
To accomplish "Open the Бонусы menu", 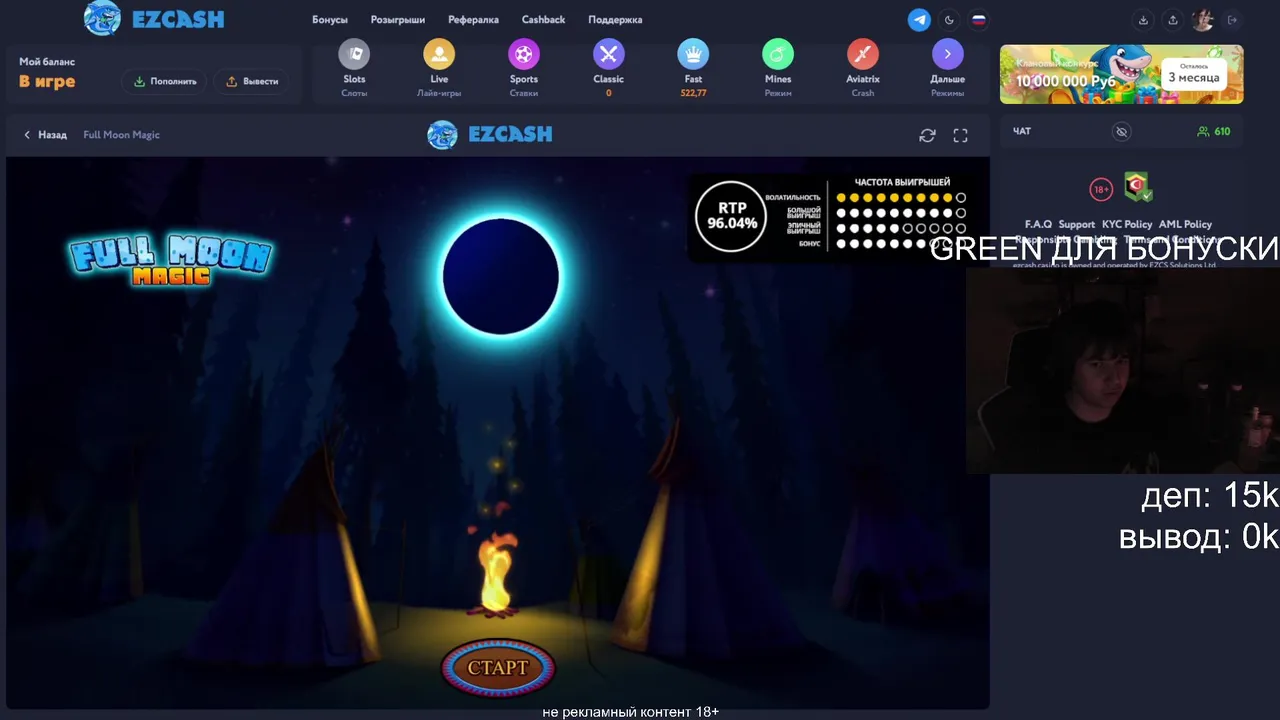I will pyautogui.click(x=330, y=20).
